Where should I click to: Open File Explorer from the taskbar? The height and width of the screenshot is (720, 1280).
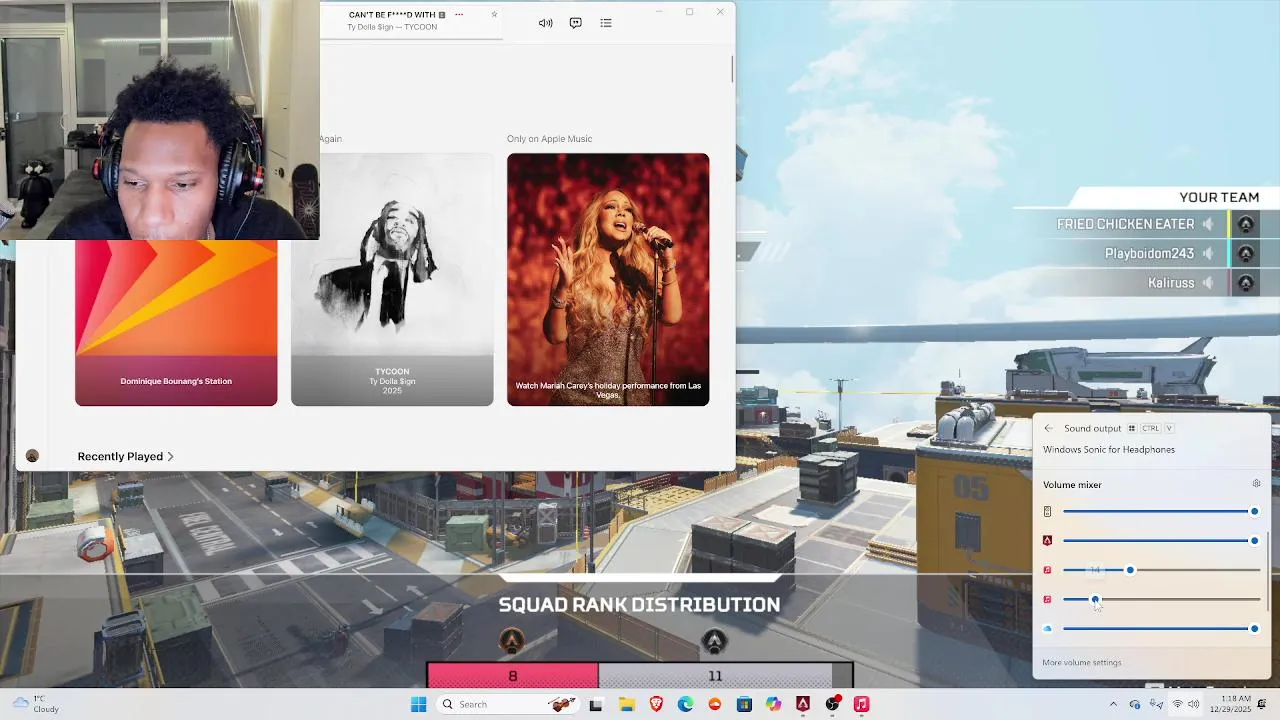[x=626, y=704]
